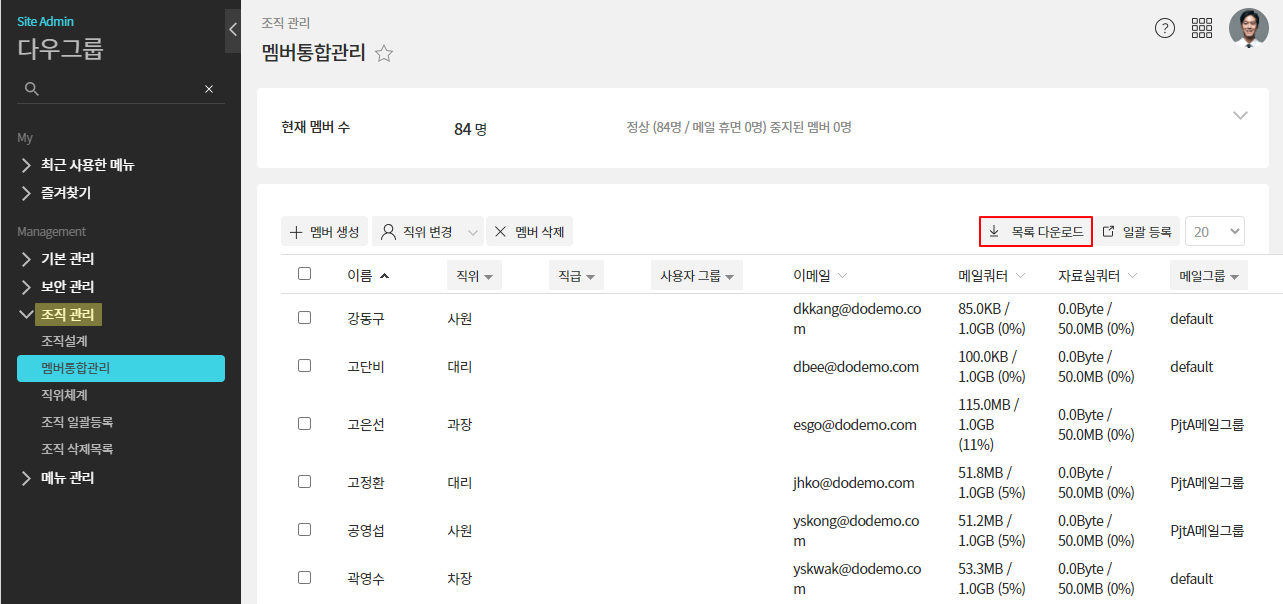Viewport: 1283px width, 604px height.
Task: Clear the sidebar search with X icon
Action: tap(209, 89)
